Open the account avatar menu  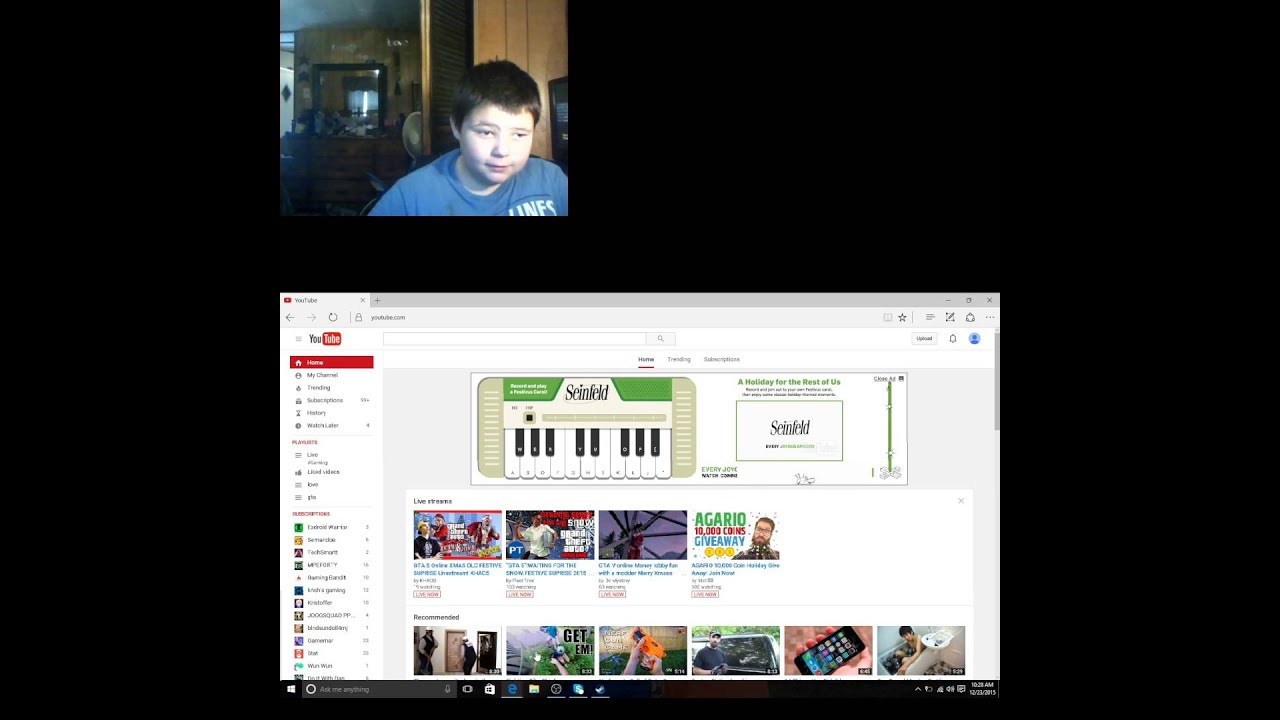(x=974, y=339)
